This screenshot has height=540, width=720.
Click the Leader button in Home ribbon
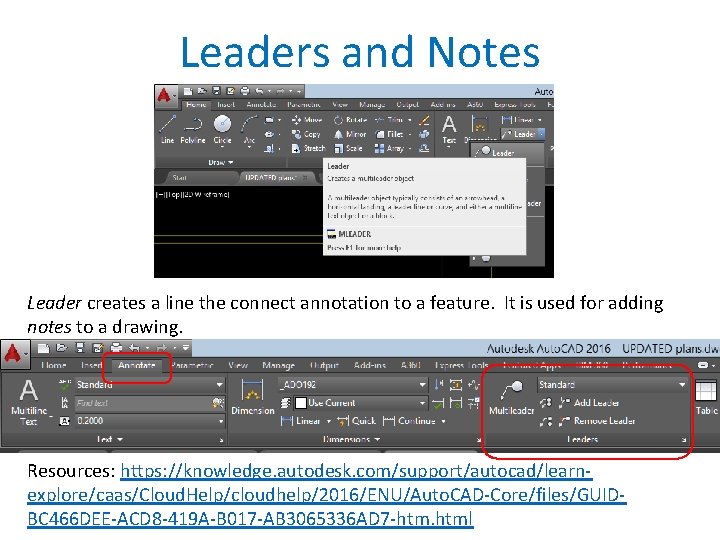pos(519,134)
